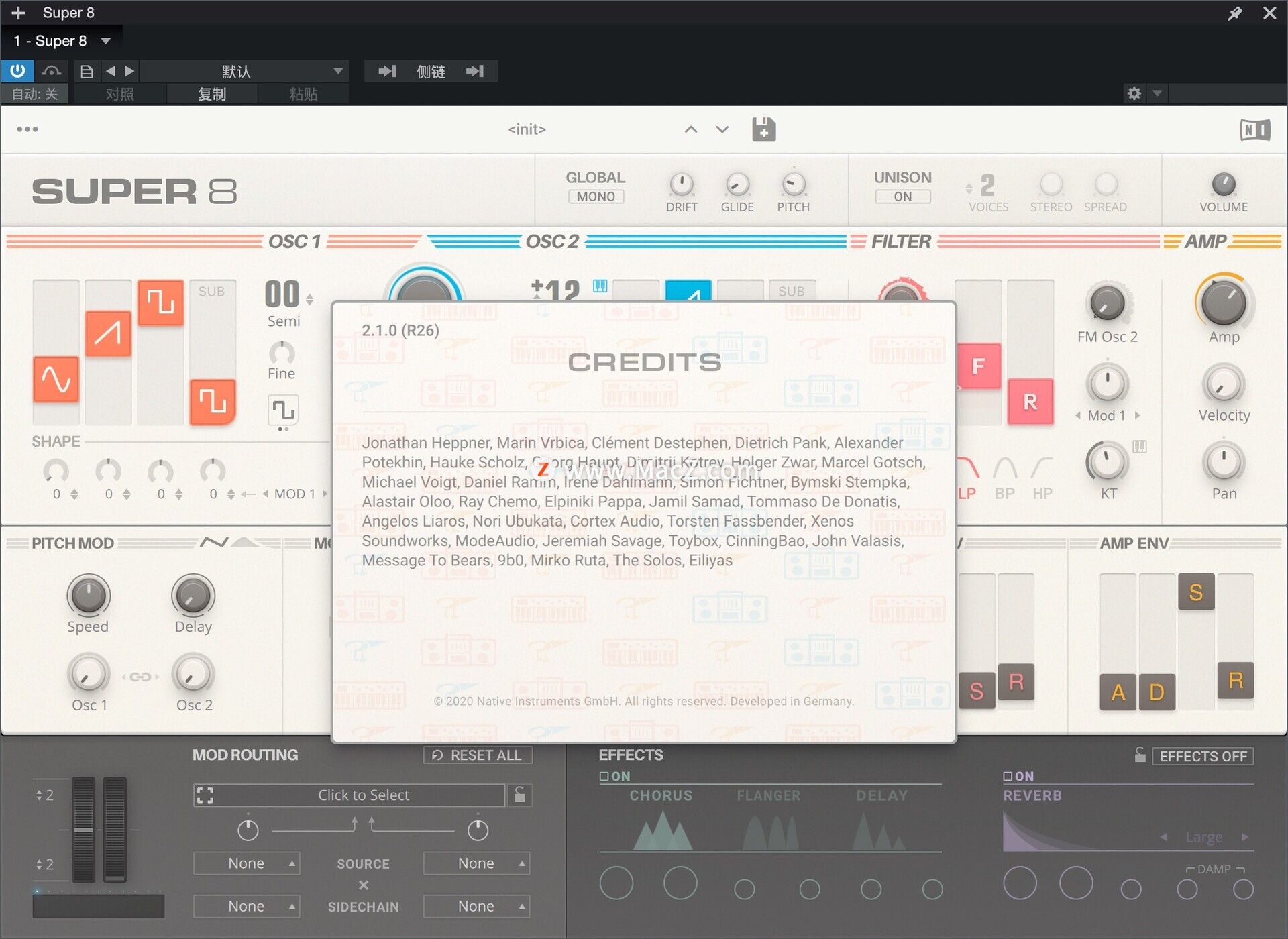
Task: Click the 对照 compare item
Action: coord(120,94)
